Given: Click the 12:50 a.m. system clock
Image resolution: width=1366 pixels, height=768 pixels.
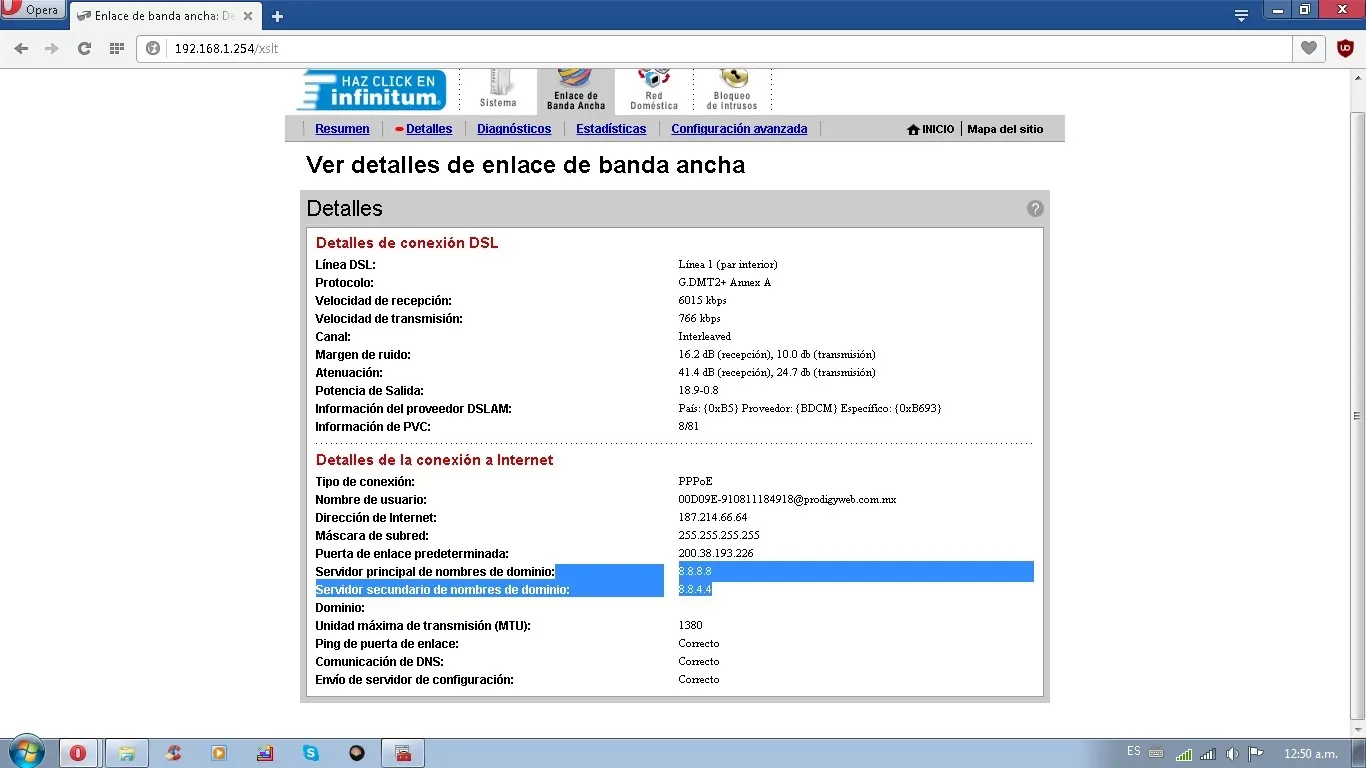Looking at the screenshot, I should point(1310,753).
